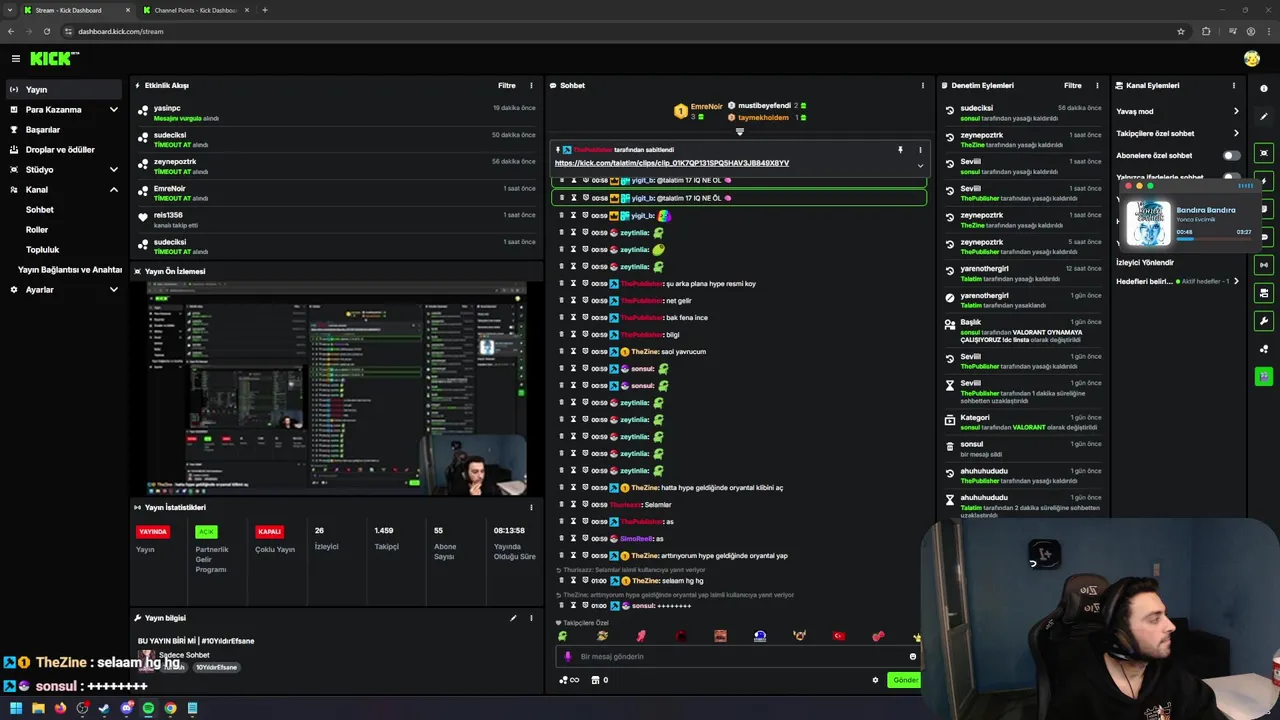Toggle Yalnızca ifadelerle sohbet switch
This screenshot has height=720, width=1280.
coord(1231,177)
